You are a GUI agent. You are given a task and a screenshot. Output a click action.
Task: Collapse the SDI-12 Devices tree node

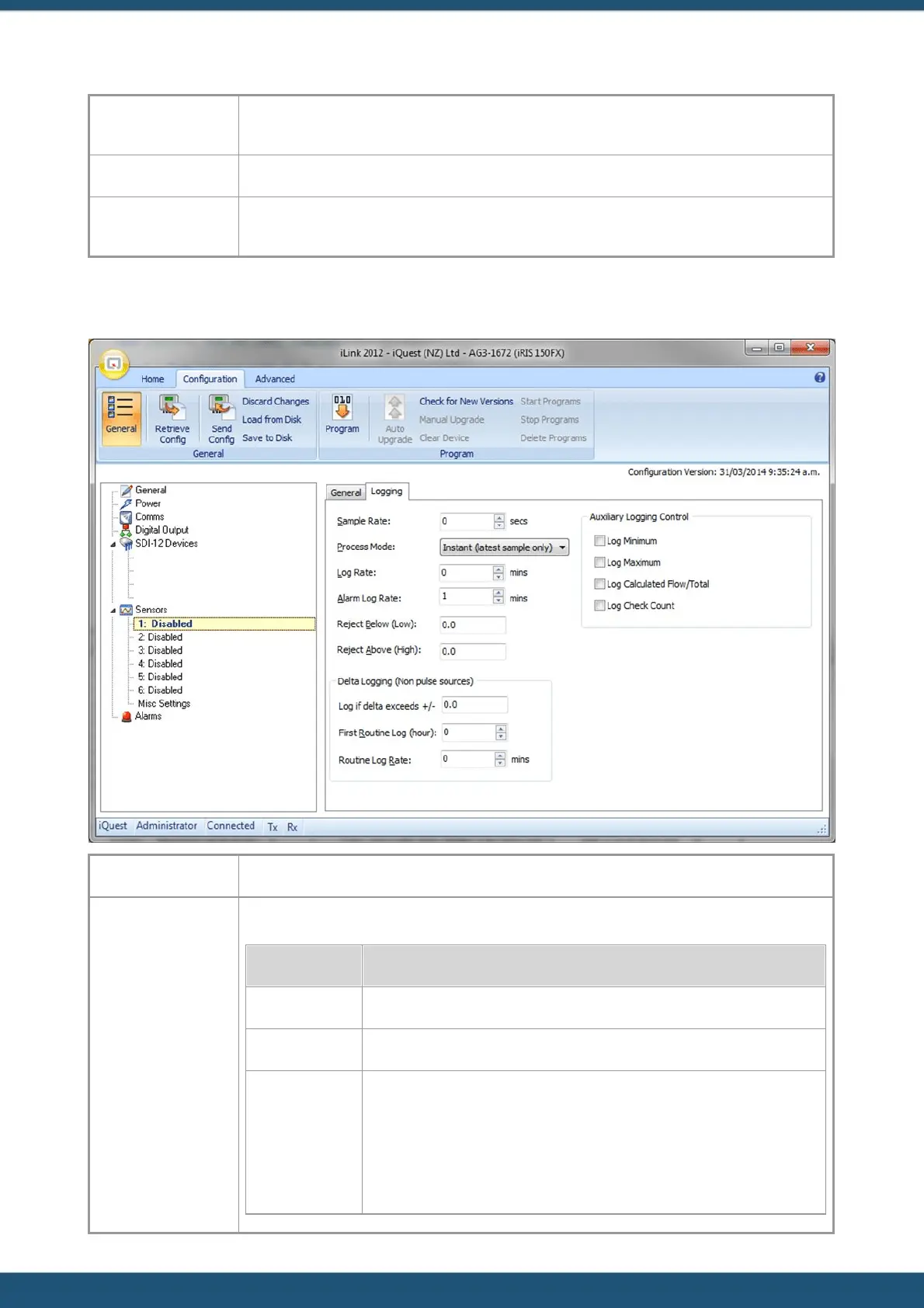click(x=113, y=544)
